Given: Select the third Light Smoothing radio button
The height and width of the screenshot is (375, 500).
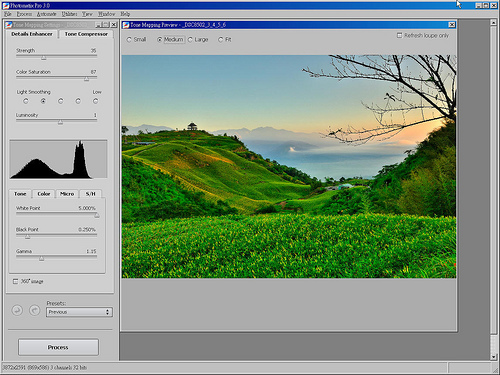Looking at the screenshot, I should coord(60,101).
